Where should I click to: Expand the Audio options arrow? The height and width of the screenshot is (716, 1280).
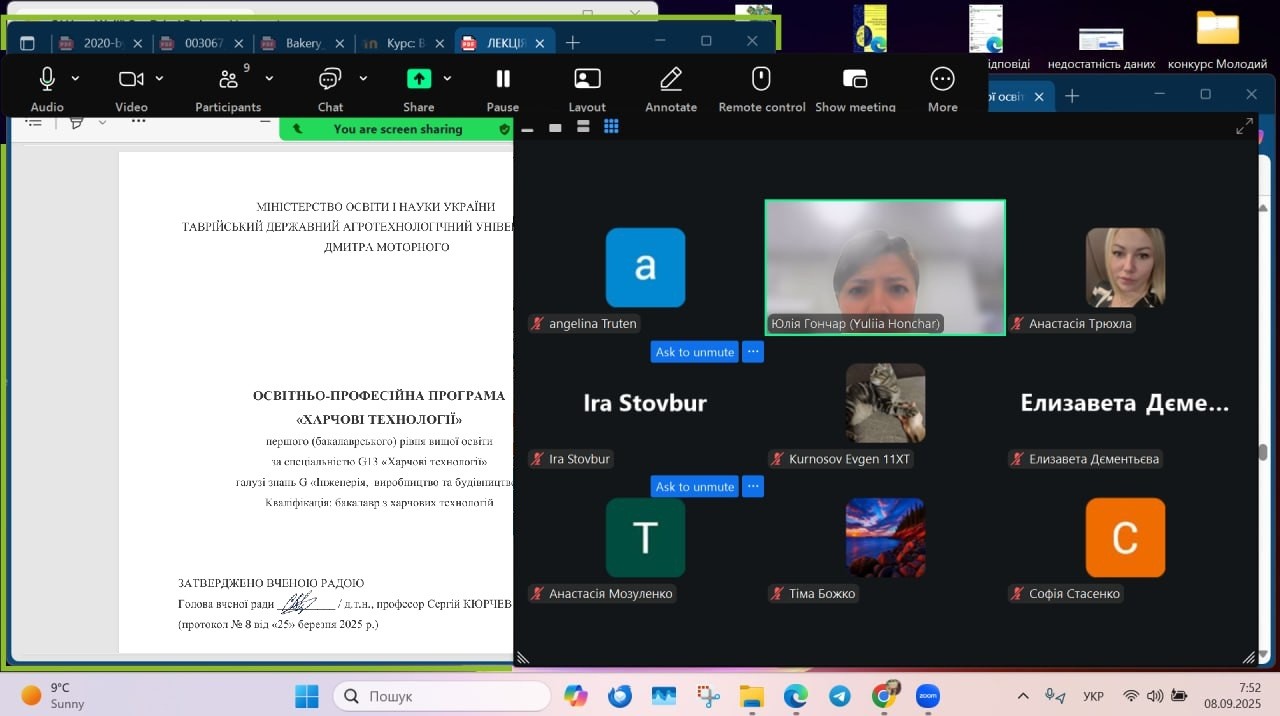tap(75, 79)
